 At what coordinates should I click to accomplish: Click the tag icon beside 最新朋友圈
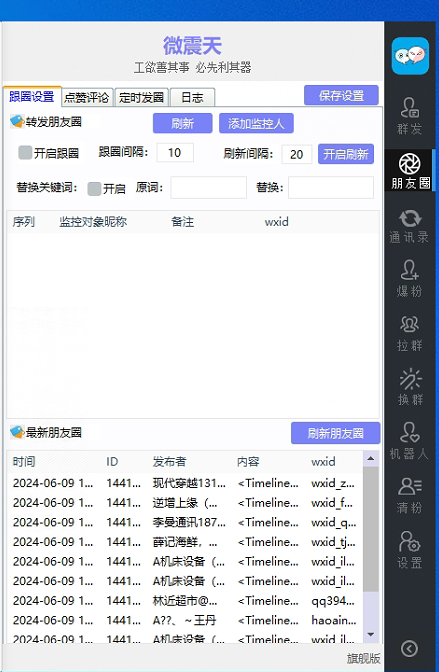(17, 432)
